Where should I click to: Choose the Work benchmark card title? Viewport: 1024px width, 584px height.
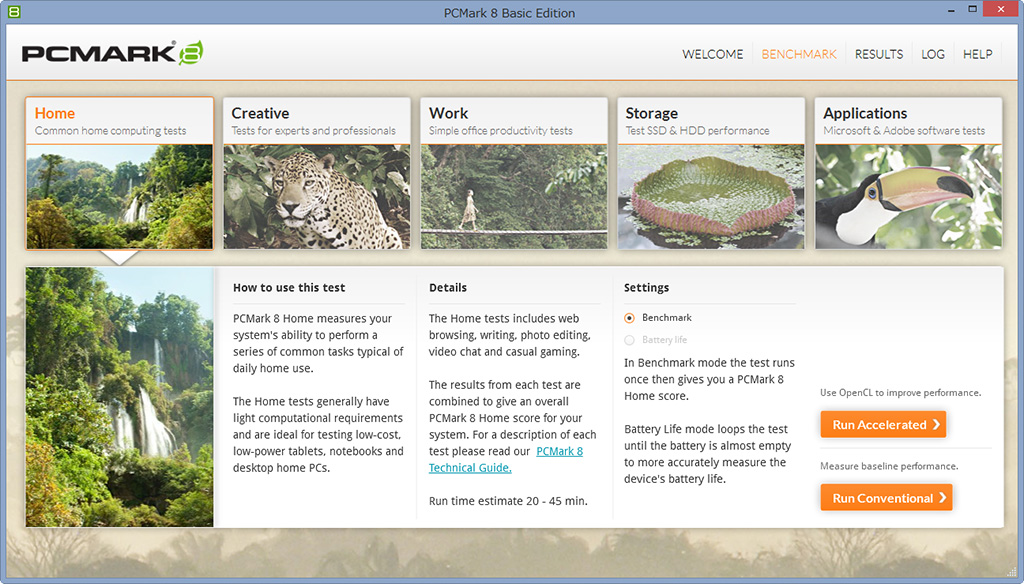tap(449, 113)
